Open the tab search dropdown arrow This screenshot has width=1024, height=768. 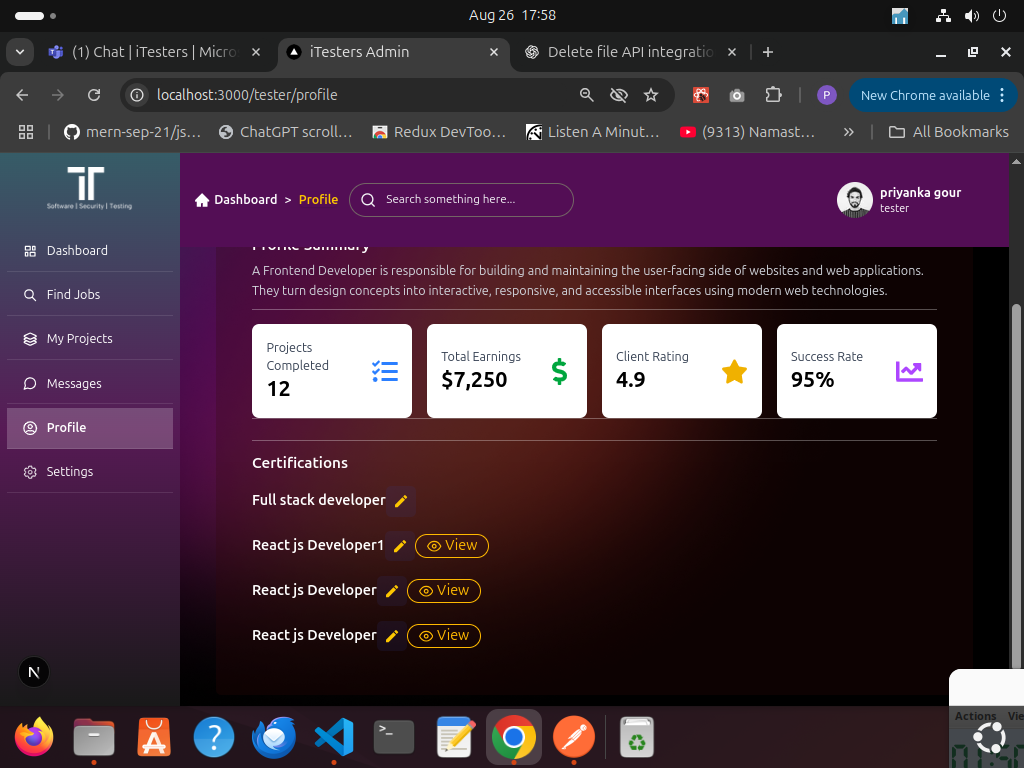(19, 52)
